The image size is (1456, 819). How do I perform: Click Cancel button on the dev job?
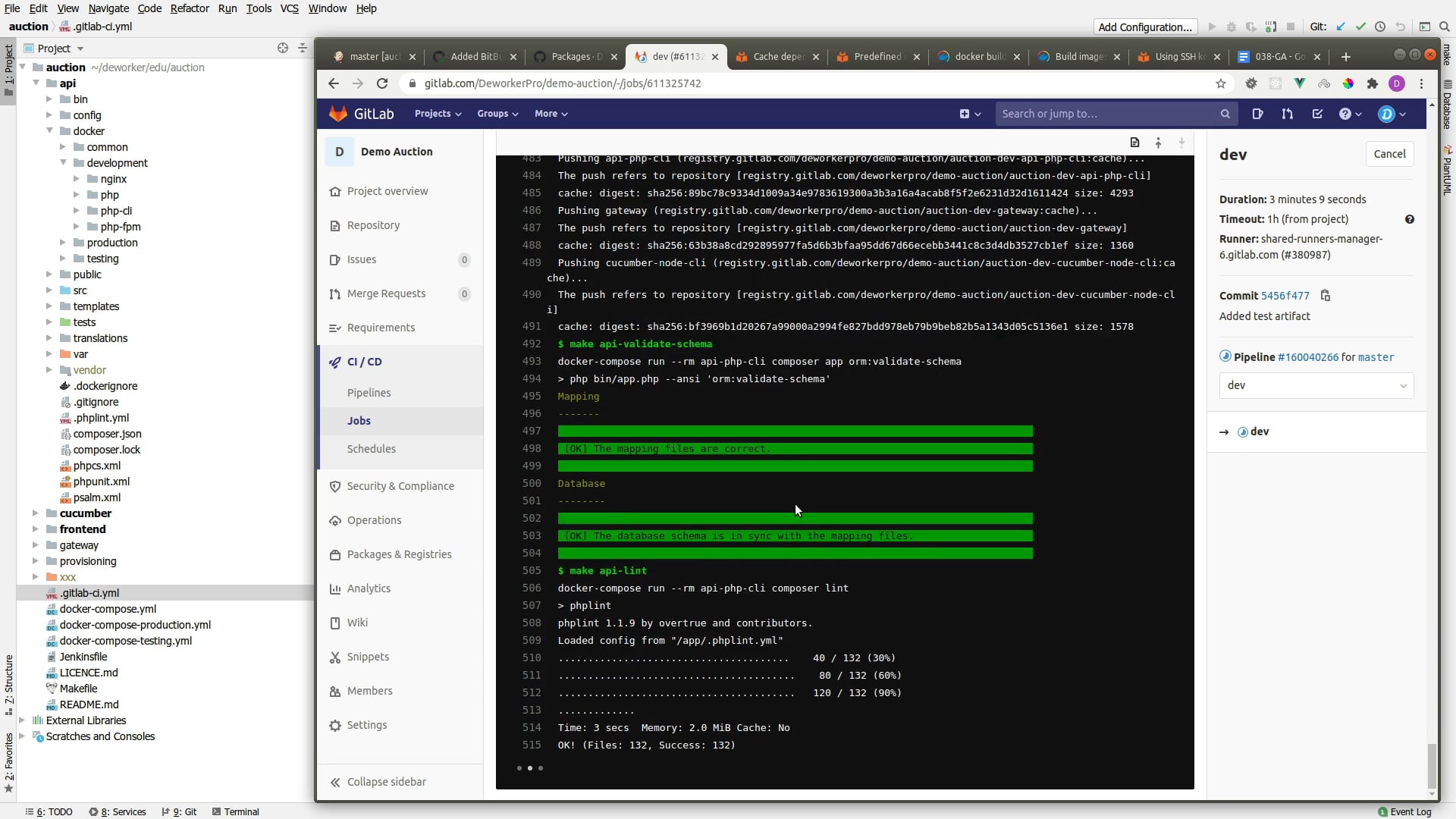1391,154
